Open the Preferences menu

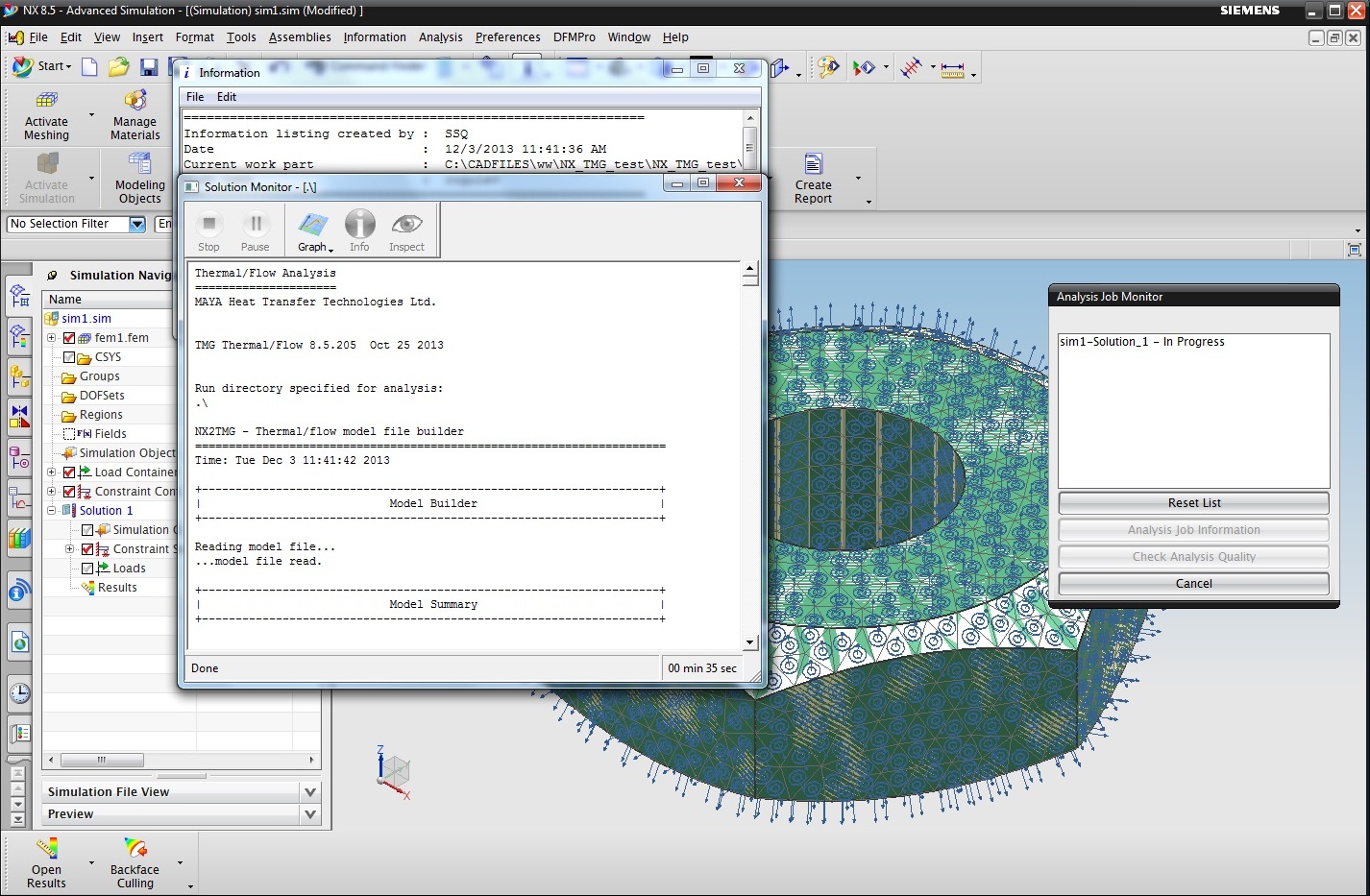point(507,37)
